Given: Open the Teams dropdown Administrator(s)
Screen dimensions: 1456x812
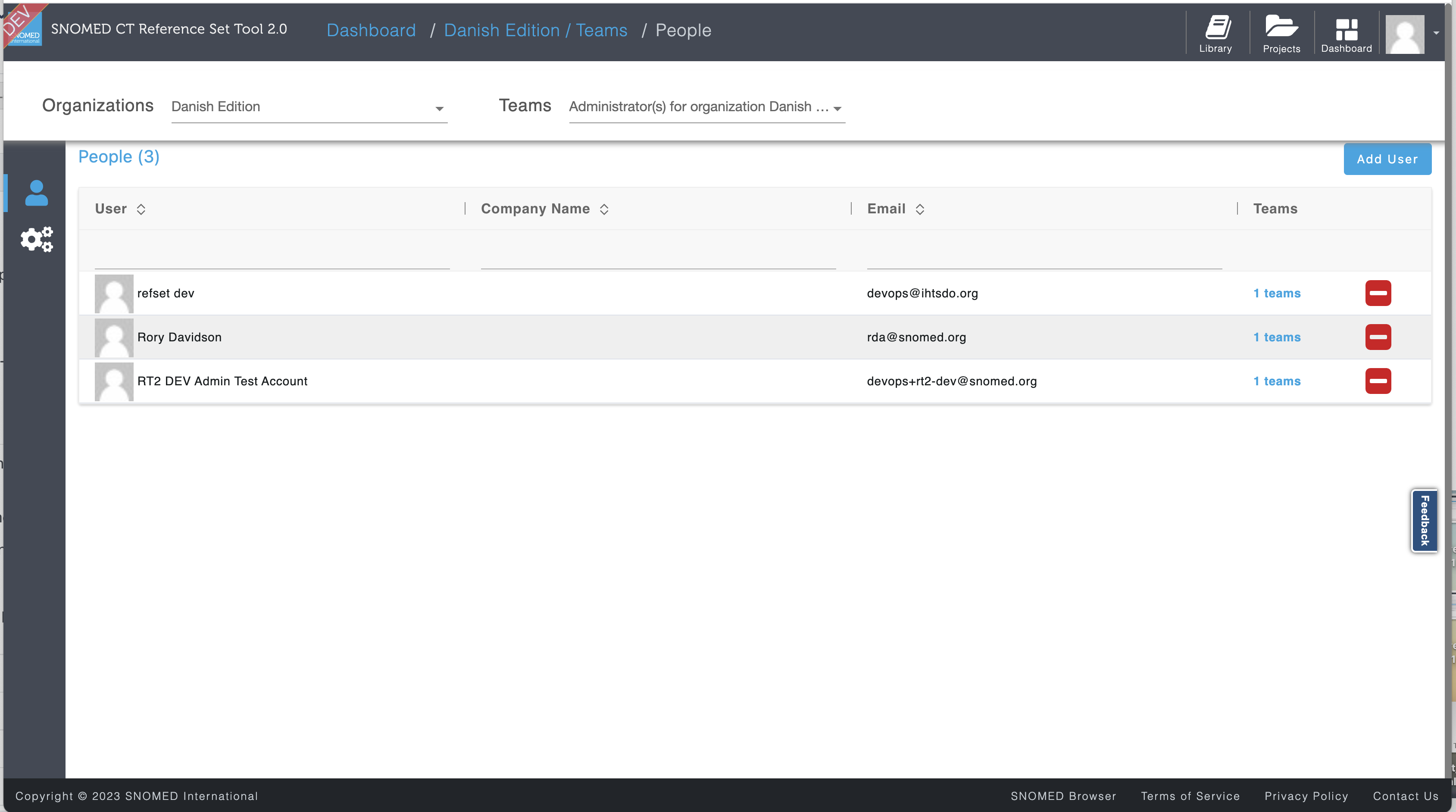Looking at the screenshot, I should (x=706, y=107).
